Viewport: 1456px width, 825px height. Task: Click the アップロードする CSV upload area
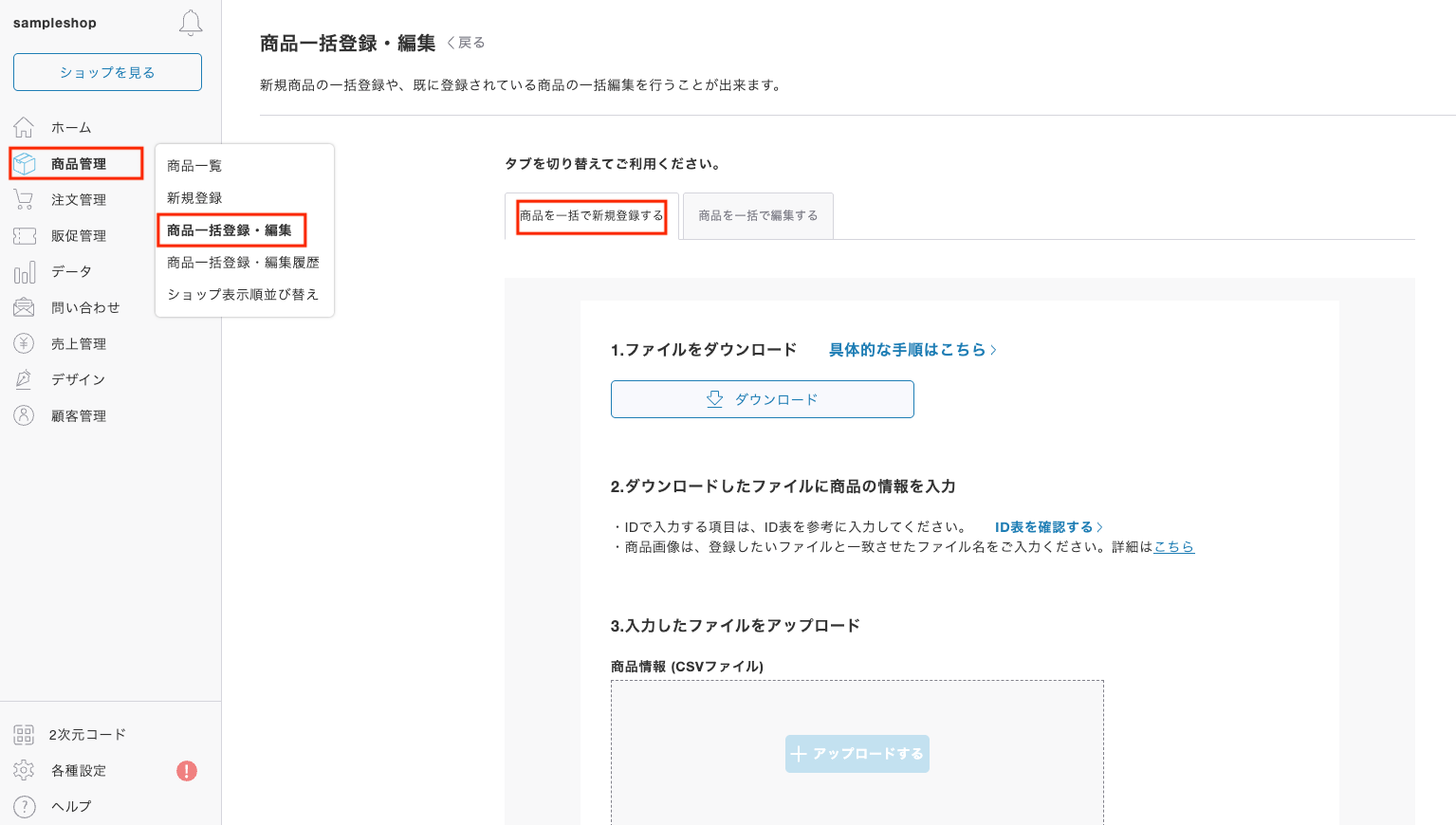857,753
